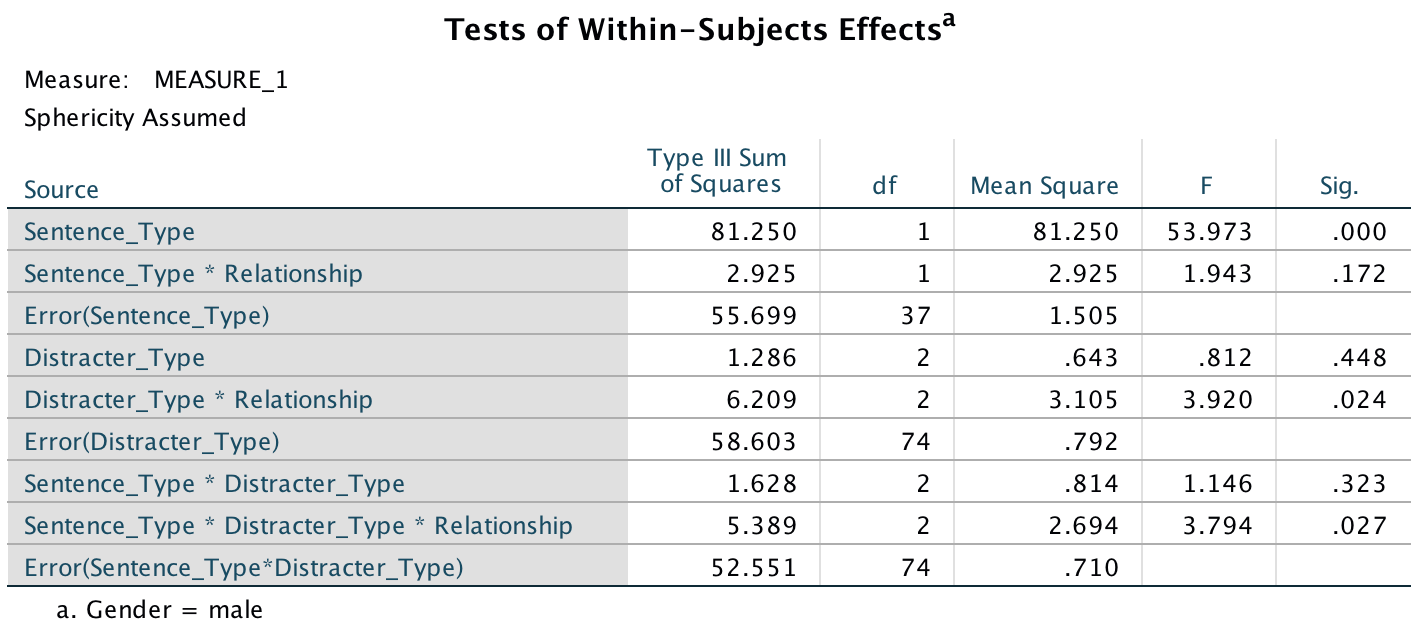
Task: Click the "Sentence_Type * Relationship" row label
Action: (193, 274)
